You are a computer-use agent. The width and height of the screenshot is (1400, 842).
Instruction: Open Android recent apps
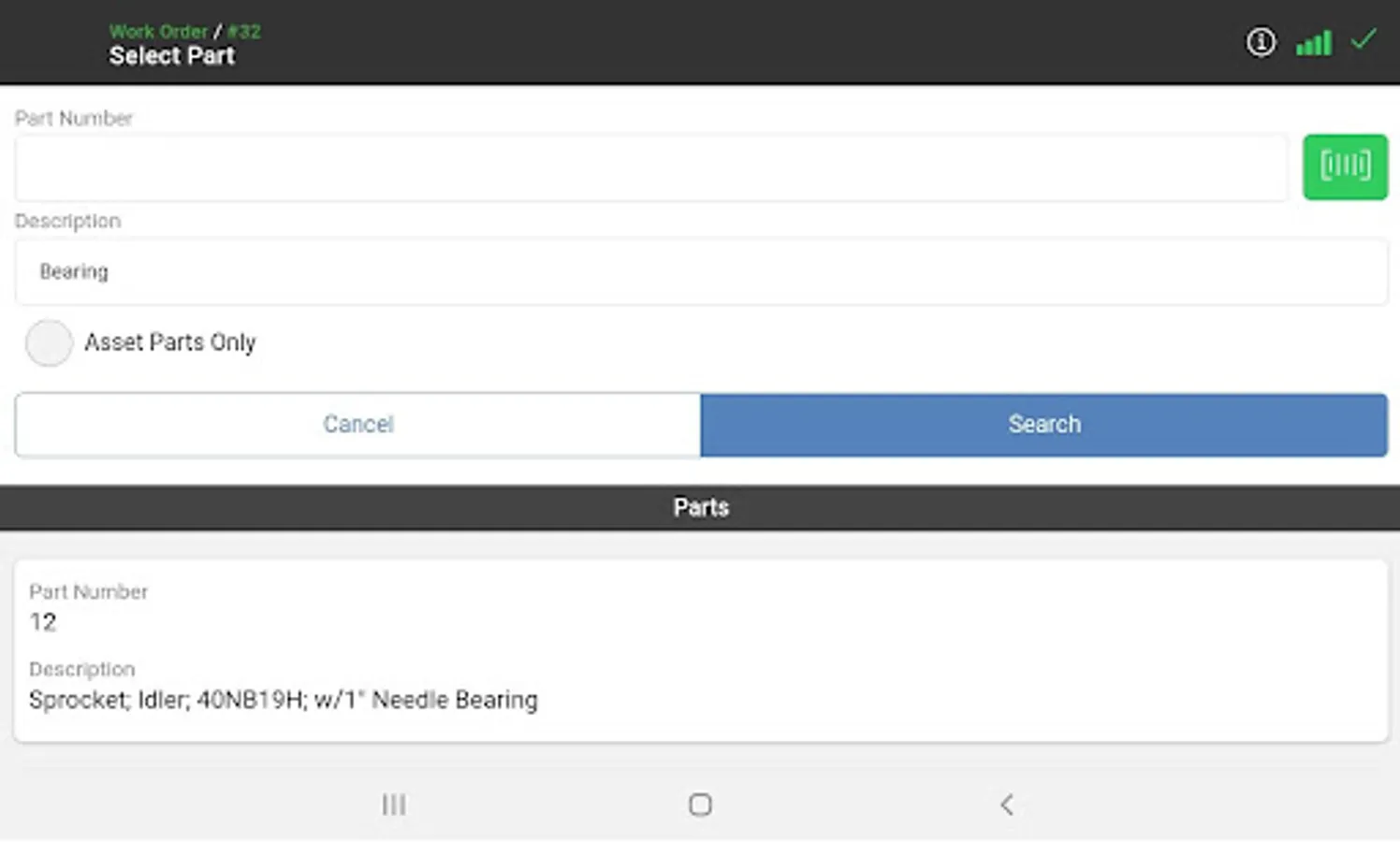pos(394,805)
